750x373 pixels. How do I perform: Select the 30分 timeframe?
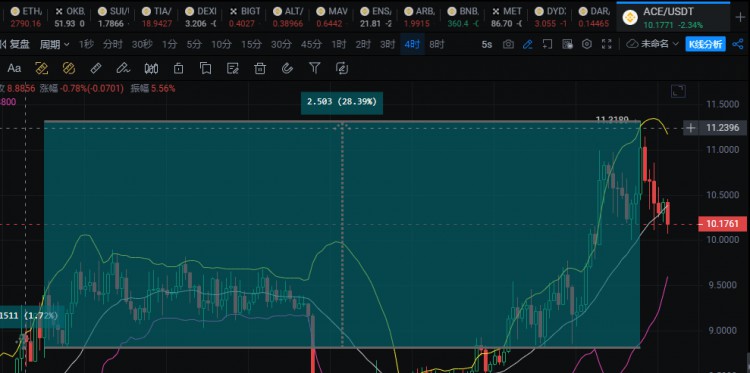pos(281,44)
